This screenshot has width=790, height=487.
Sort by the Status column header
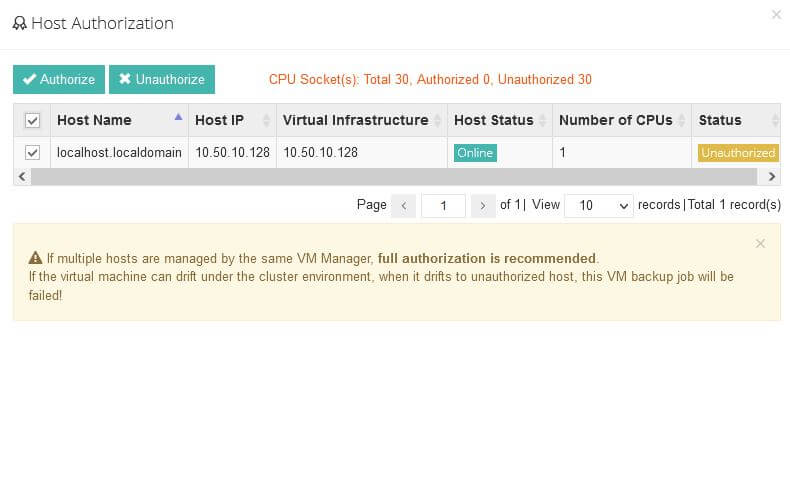[x=736, y=120]
